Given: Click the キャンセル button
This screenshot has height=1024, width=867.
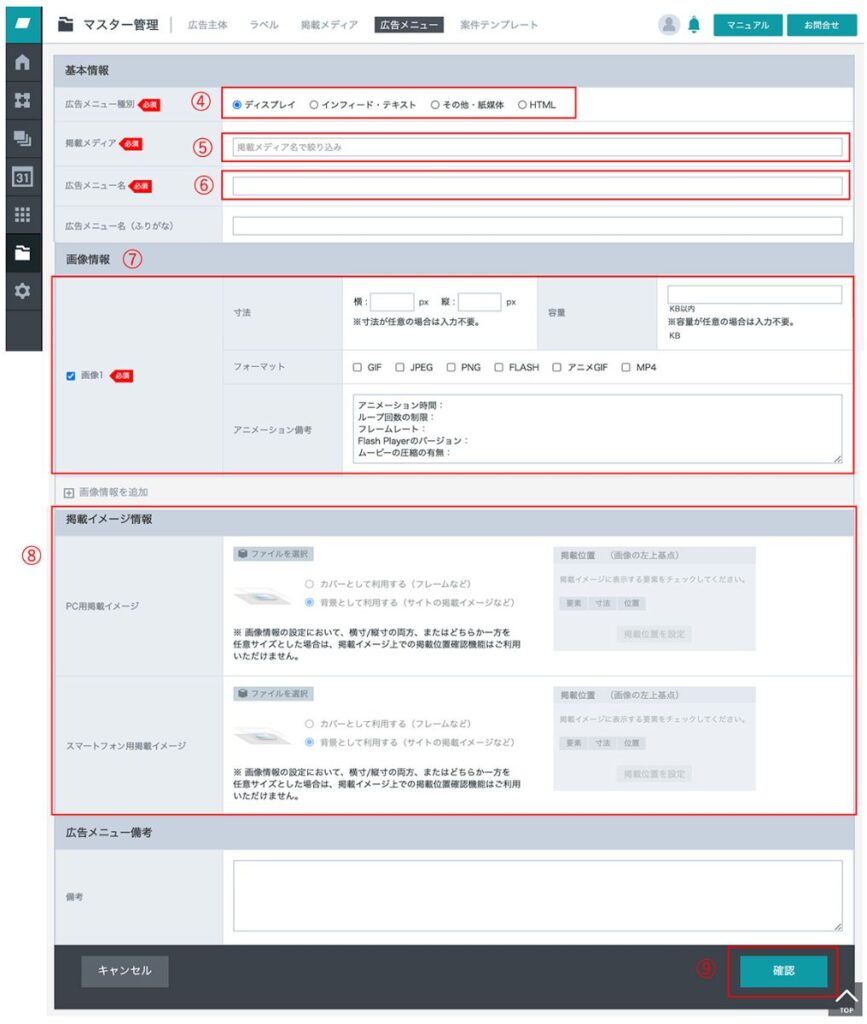Looking at the screenshot, I should pos(125,970).
